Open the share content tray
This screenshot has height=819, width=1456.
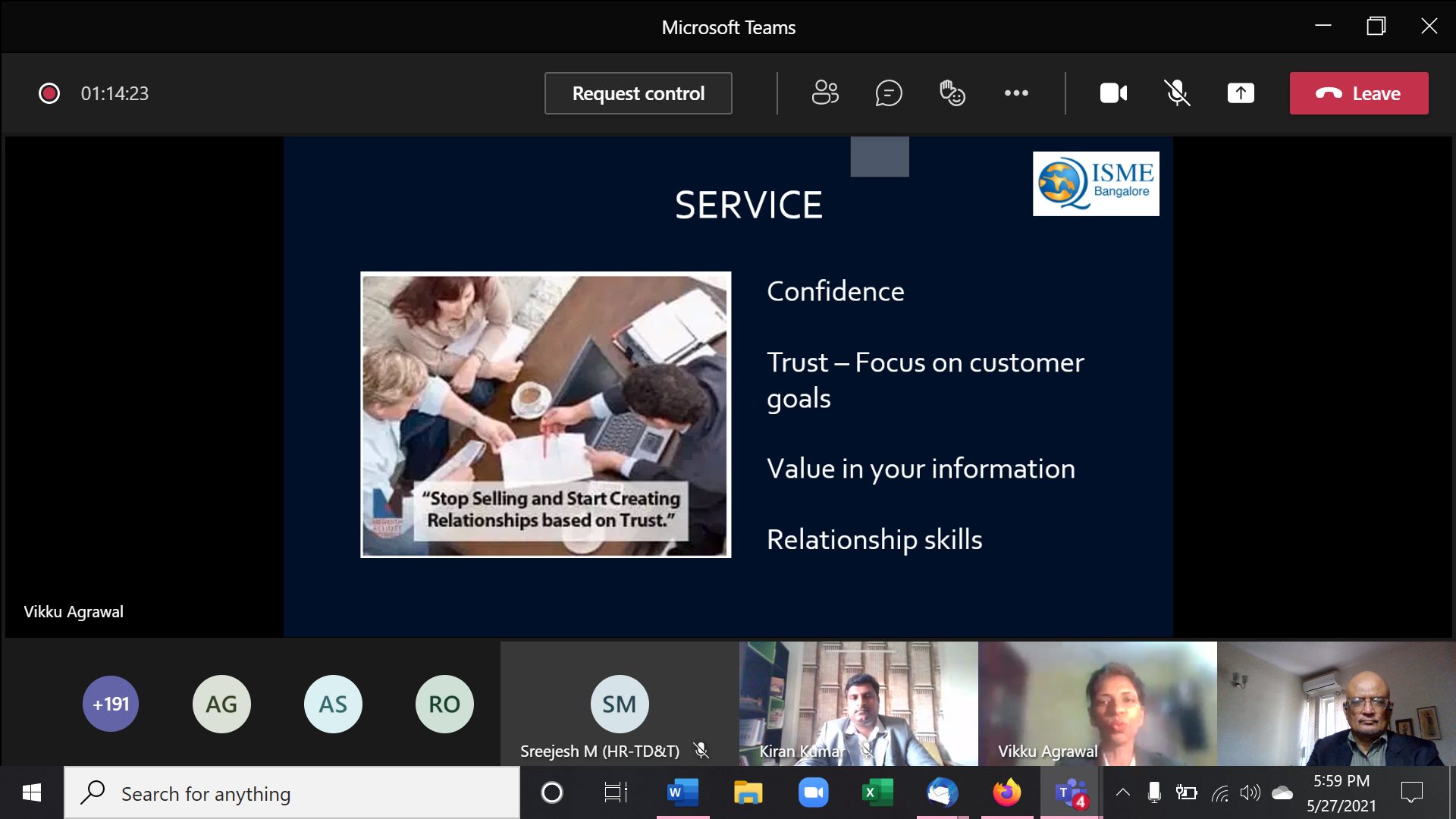(1241, 93)
